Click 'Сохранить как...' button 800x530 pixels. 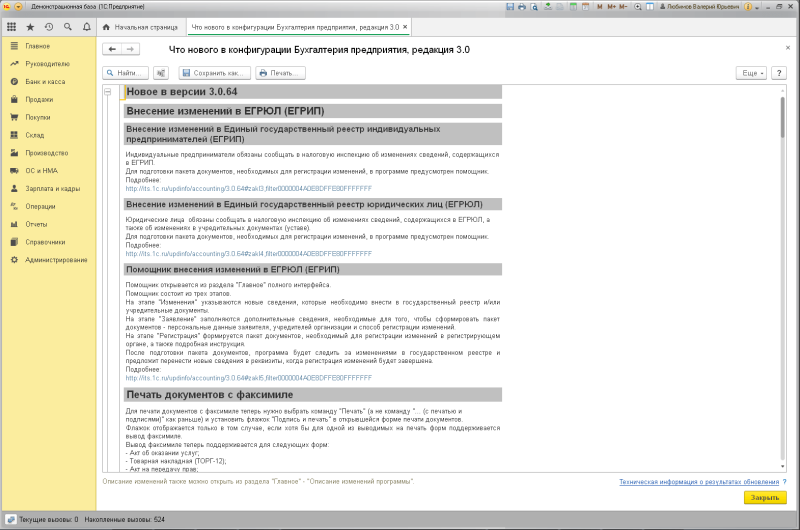click(215, 73)
